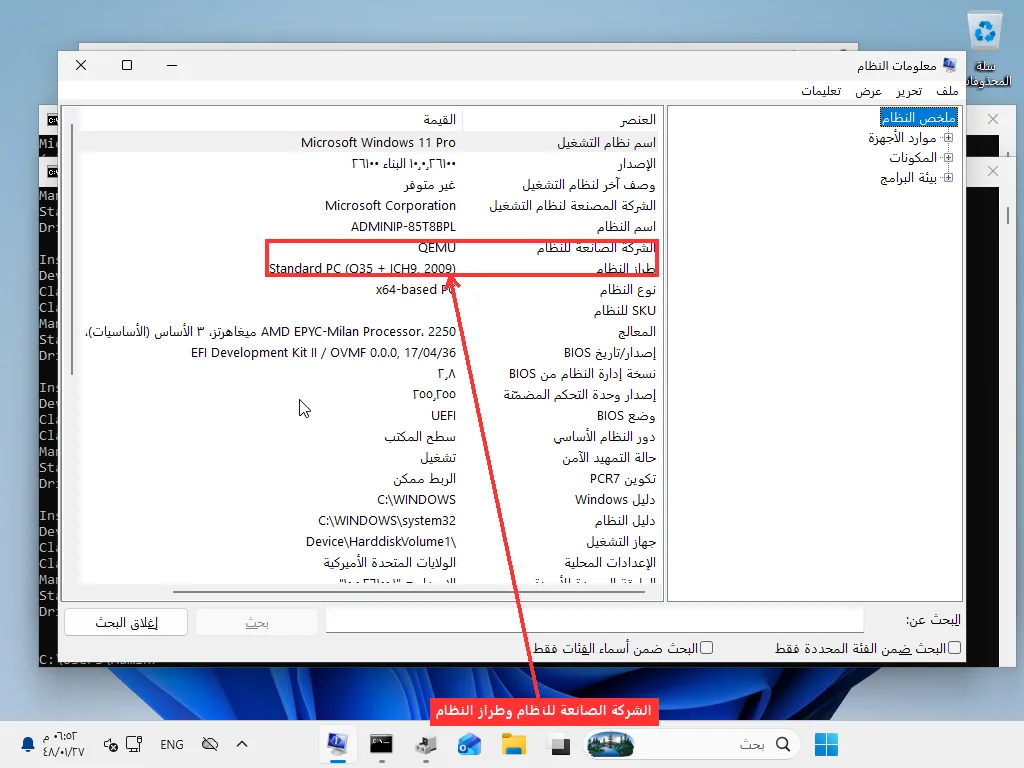Click the System Information title bar icon
Viewport: 1024px width, 768px height.
950,65
